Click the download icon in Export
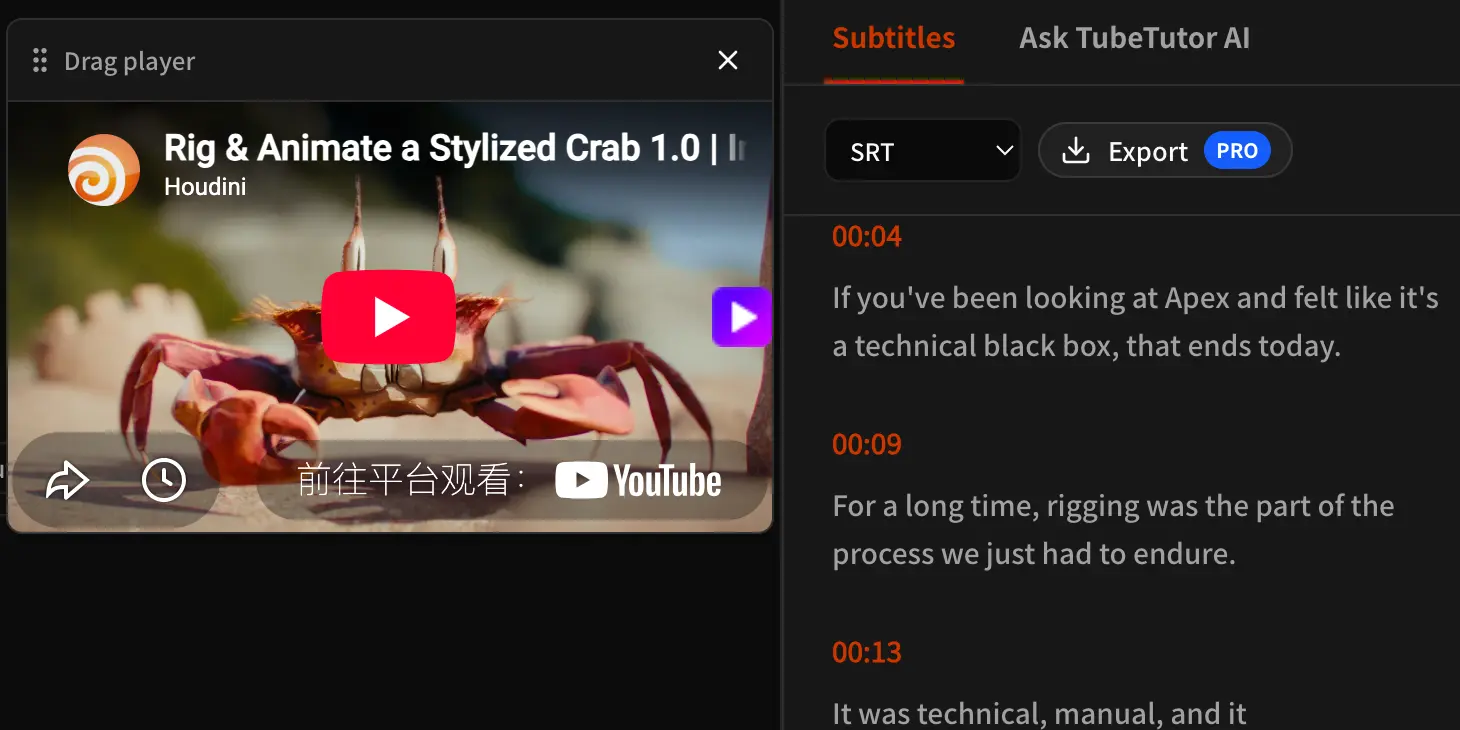 [x=1076, y=151]
